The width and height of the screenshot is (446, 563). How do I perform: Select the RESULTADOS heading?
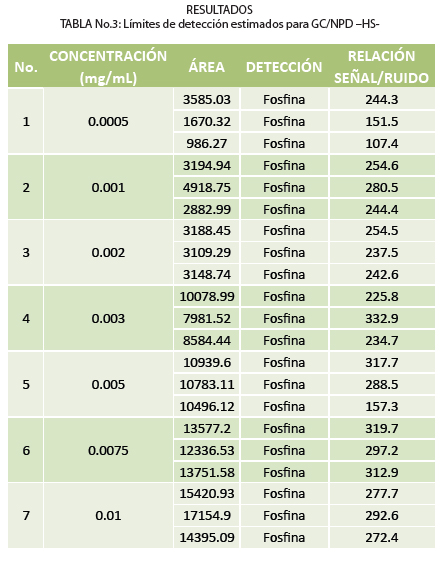tap(219, 9)
